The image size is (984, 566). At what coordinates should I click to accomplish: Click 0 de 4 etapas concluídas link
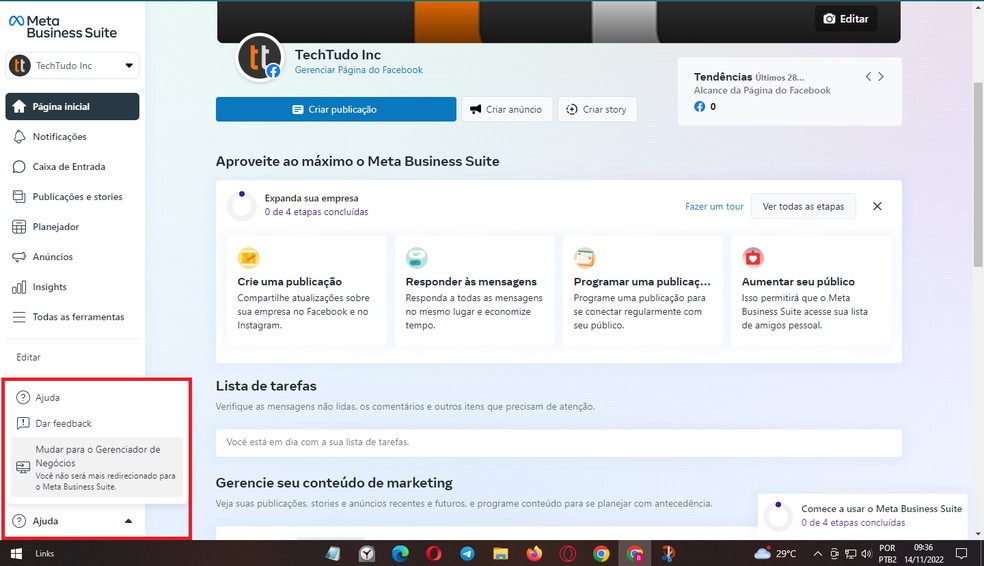[x=316, y=212]
